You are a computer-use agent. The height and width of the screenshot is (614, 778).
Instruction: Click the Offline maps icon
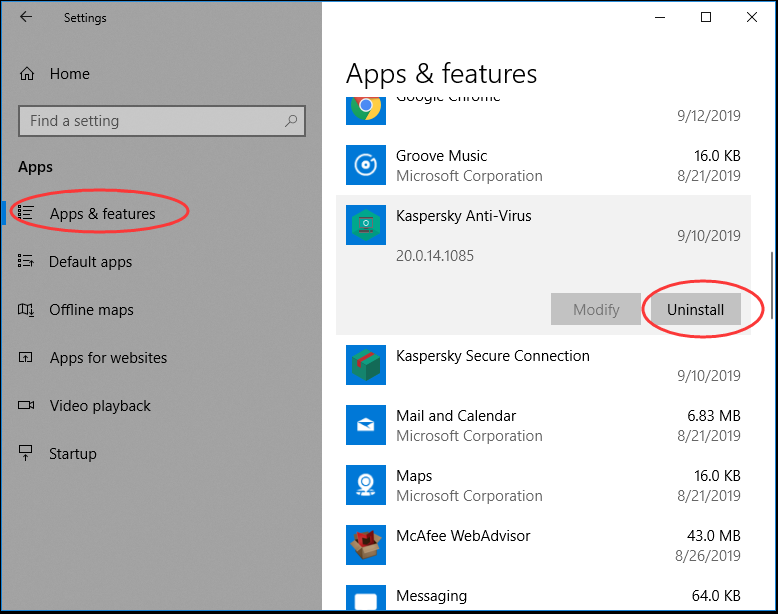click(26, 310)
